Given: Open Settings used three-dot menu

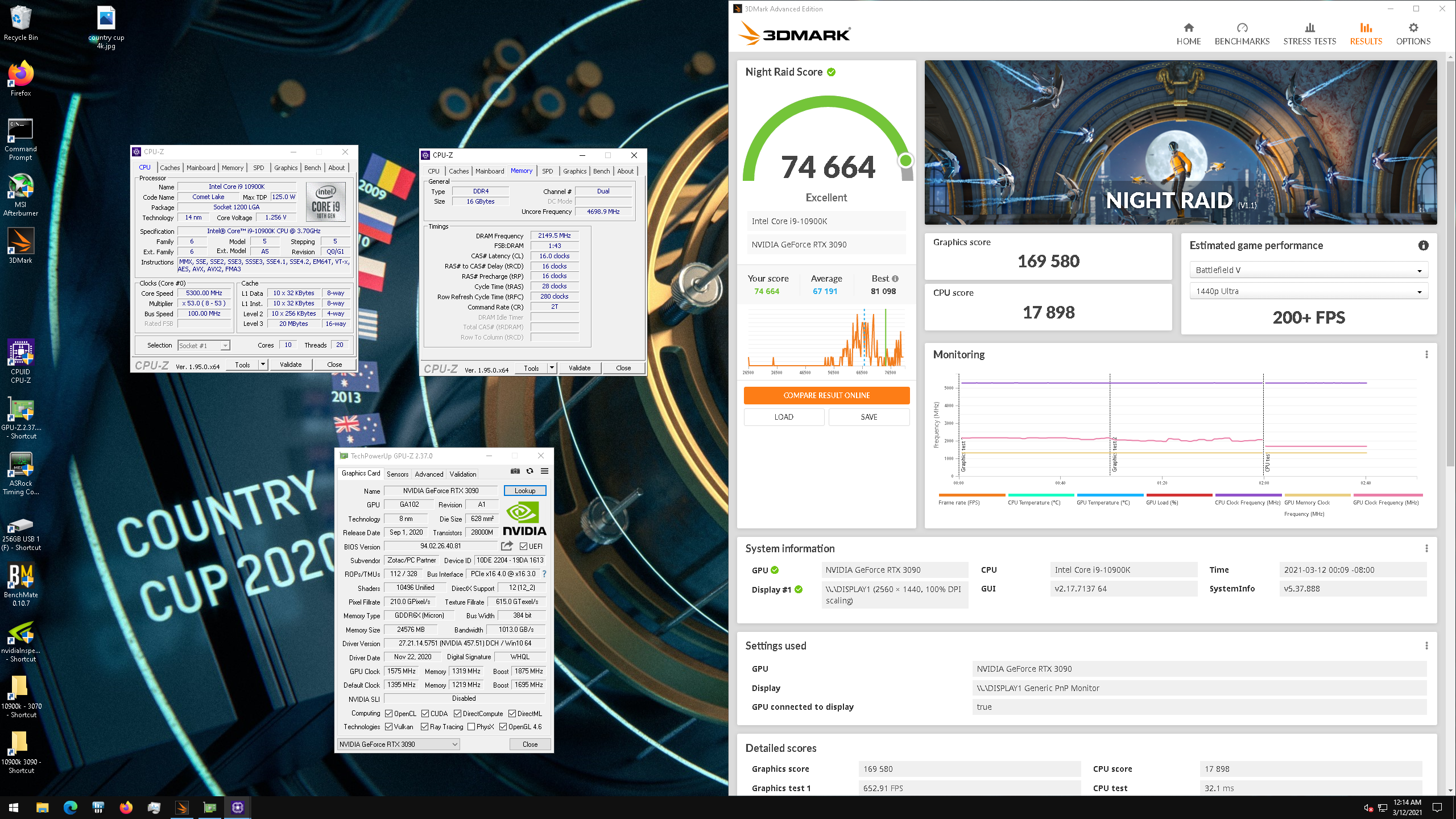Looking at the screenshot, I should click(x=1426, y=646).
